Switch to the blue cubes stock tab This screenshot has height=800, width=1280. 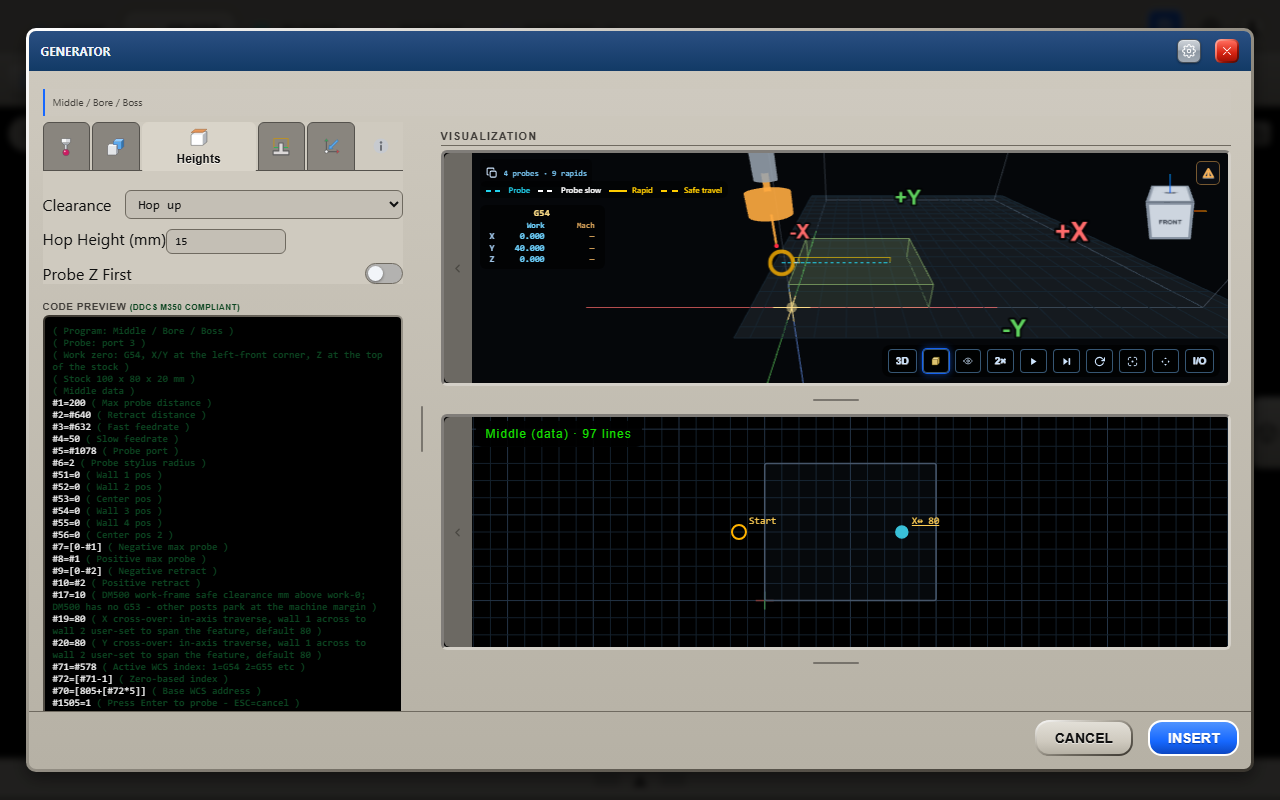(116, 146)
